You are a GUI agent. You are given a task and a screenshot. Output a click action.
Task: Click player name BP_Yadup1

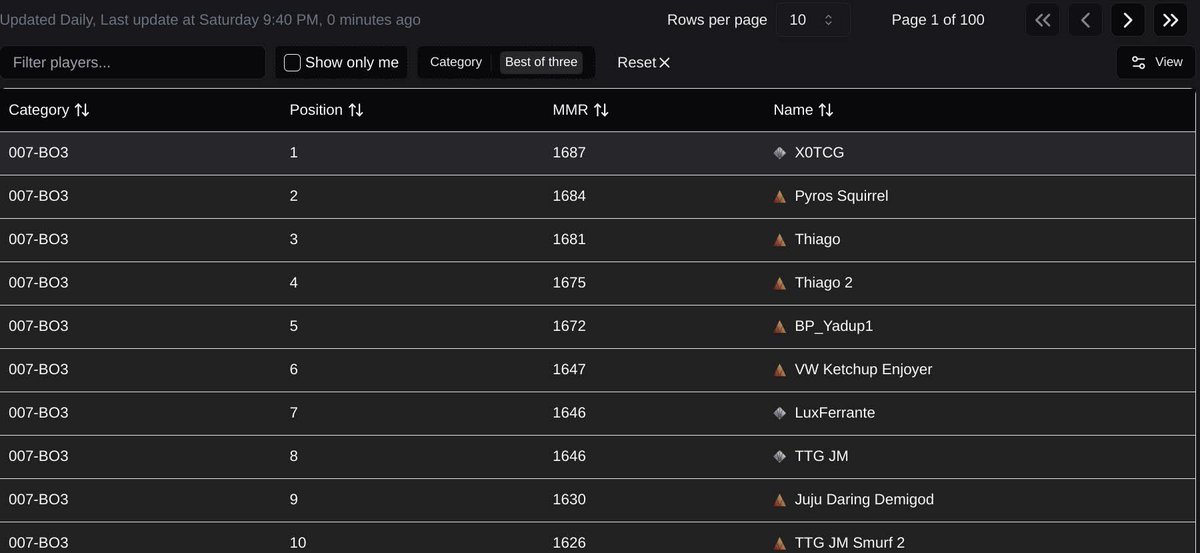coord(834,326)
